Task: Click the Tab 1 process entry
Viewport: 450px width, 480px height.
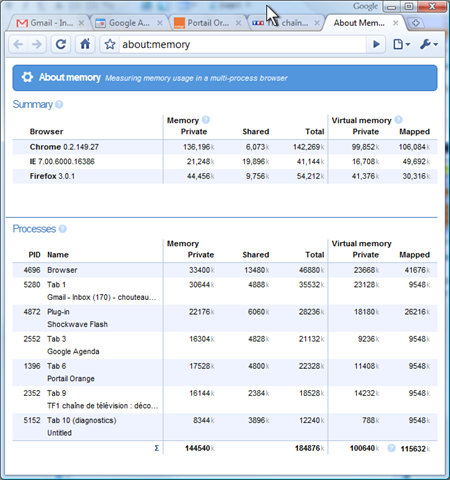Action: click(x=56, y=285)
